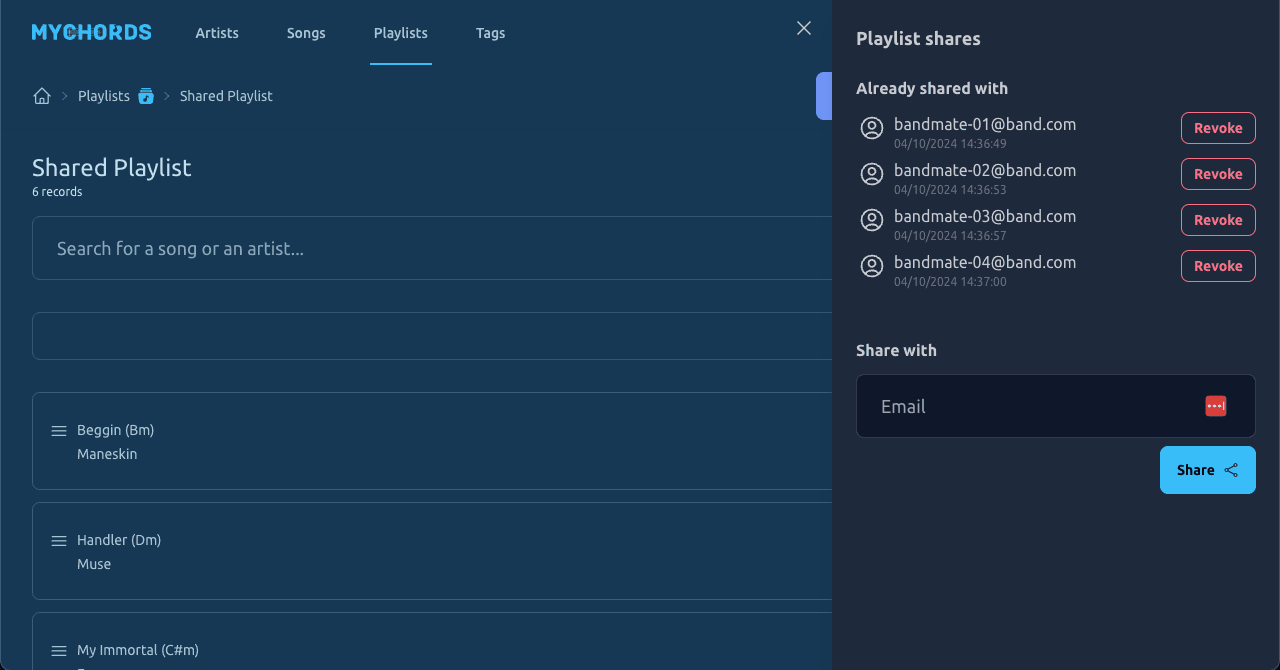Click drag handle icon for My Immortal (C#m)
1280x670 pixels.
pos(59,651)
